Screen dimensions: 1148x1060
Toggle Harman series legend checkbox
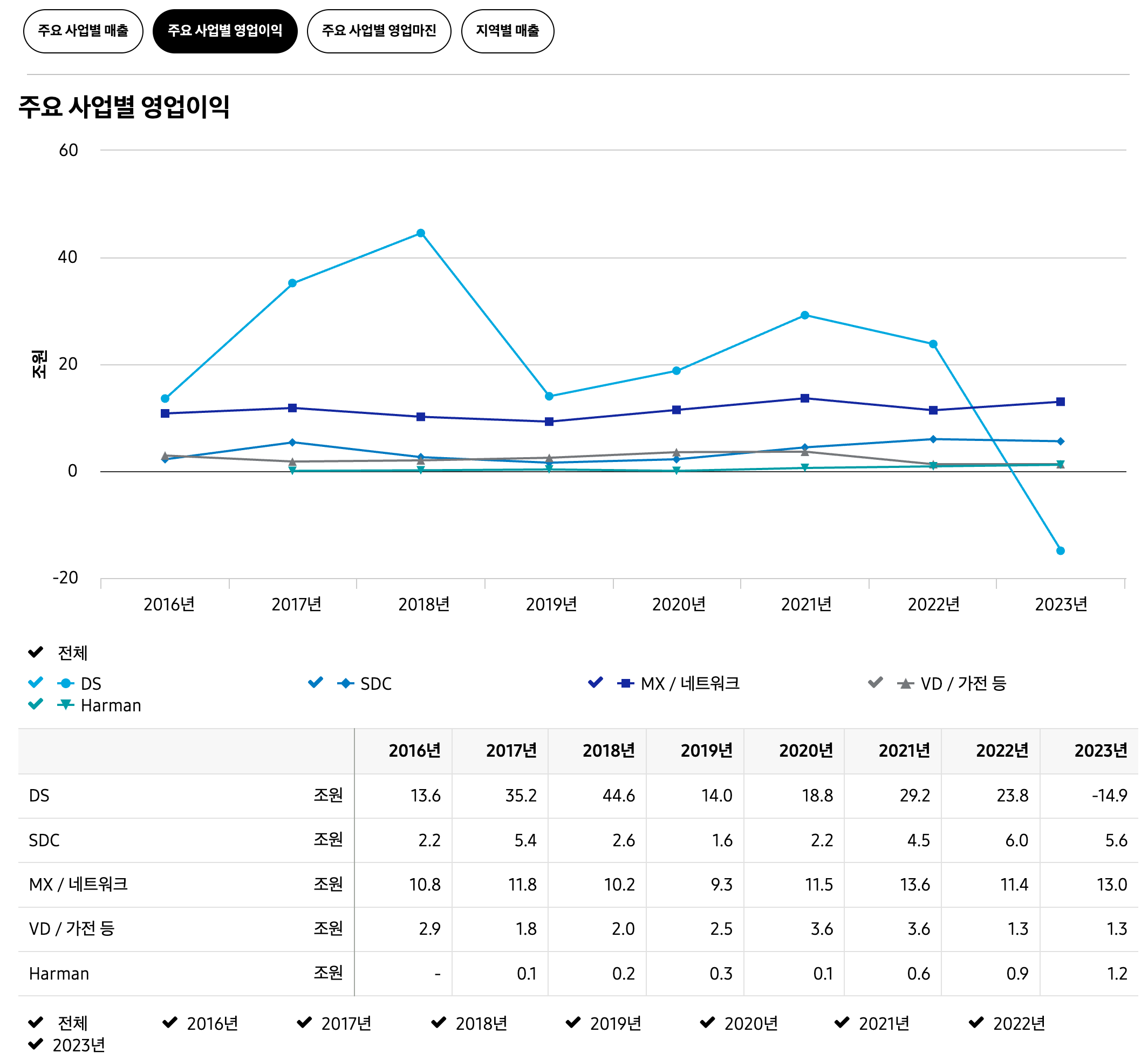pos(36,705)
